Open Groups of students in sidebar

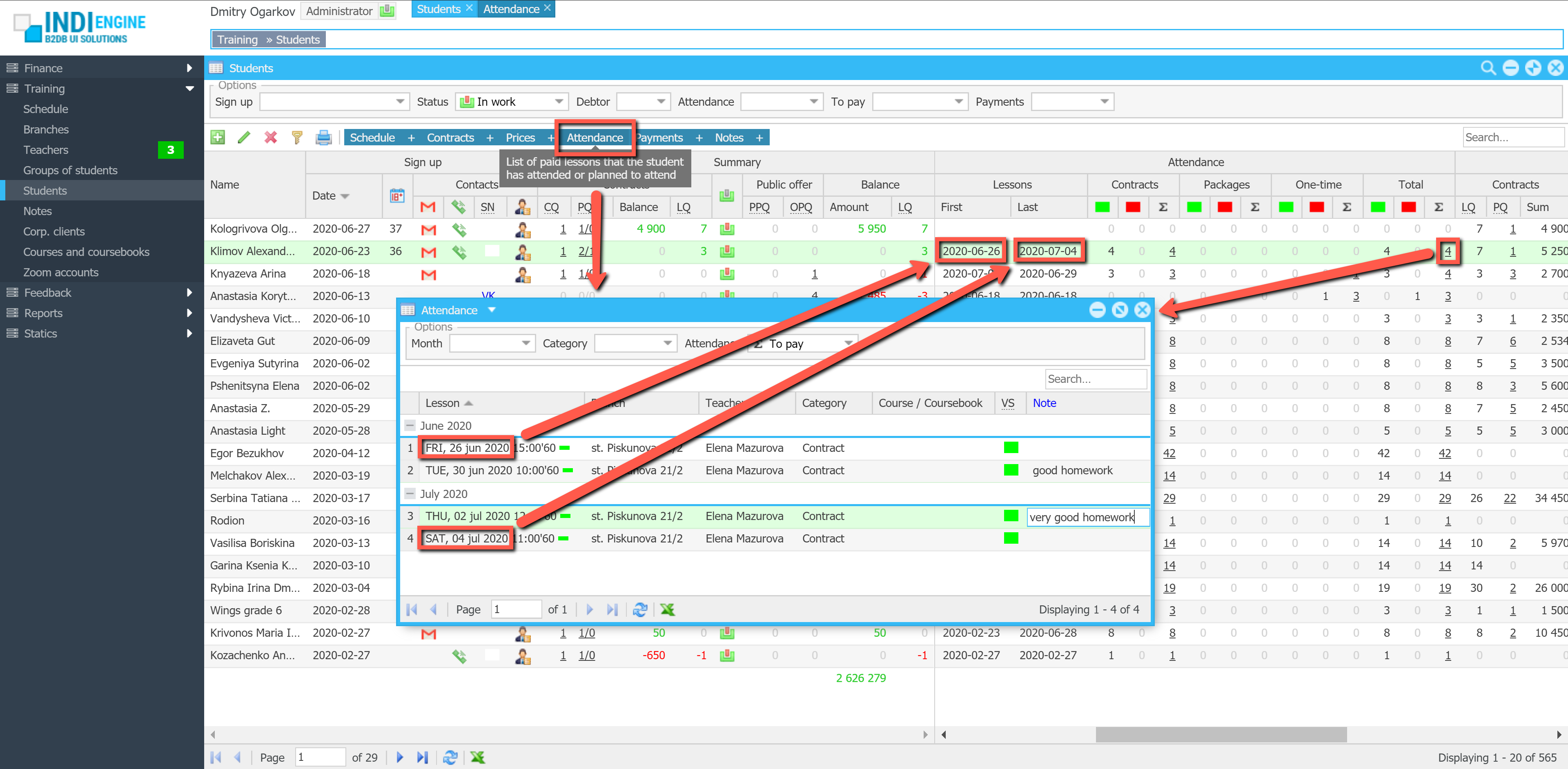[70, 170]
